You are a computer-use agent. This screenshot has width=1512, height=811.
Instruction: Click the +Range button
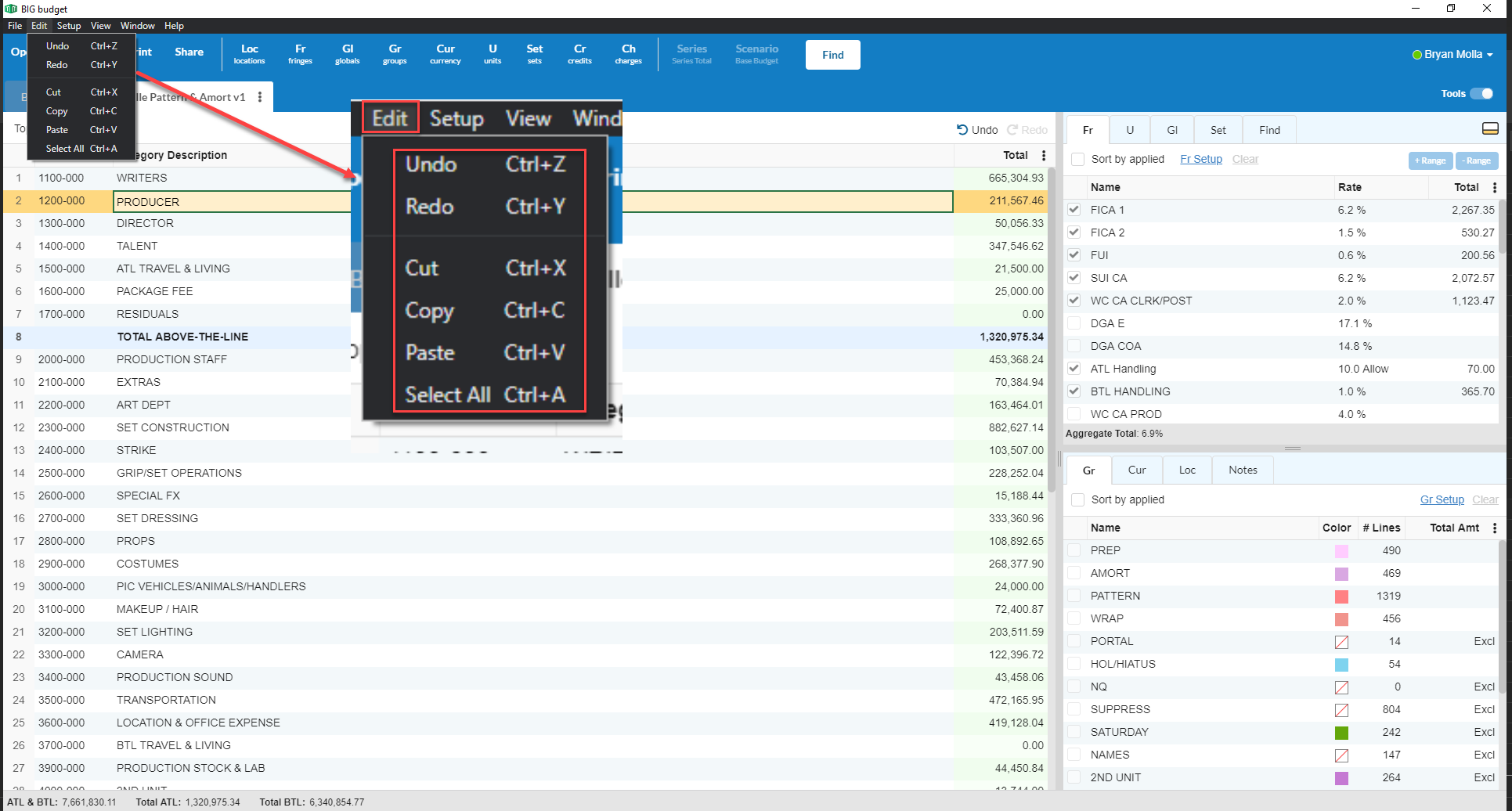(x=1431, y=160)
